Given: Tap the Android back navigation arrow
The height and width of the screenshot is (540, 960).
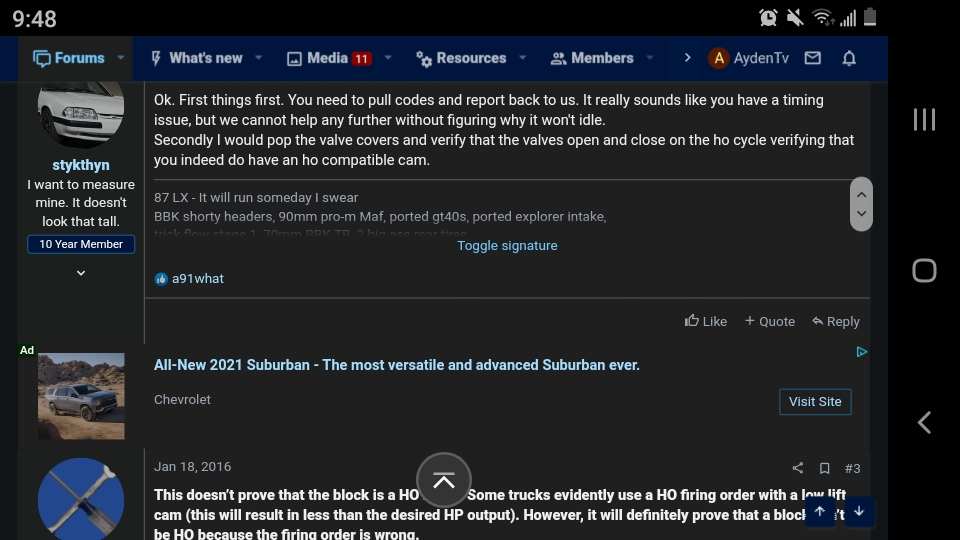Looking at the screenshot, I should 924,422.
